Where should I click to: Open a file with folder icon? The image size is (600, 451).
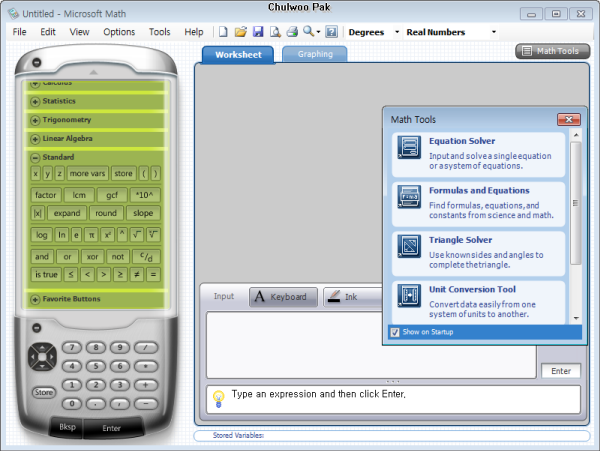click(241, 32)
